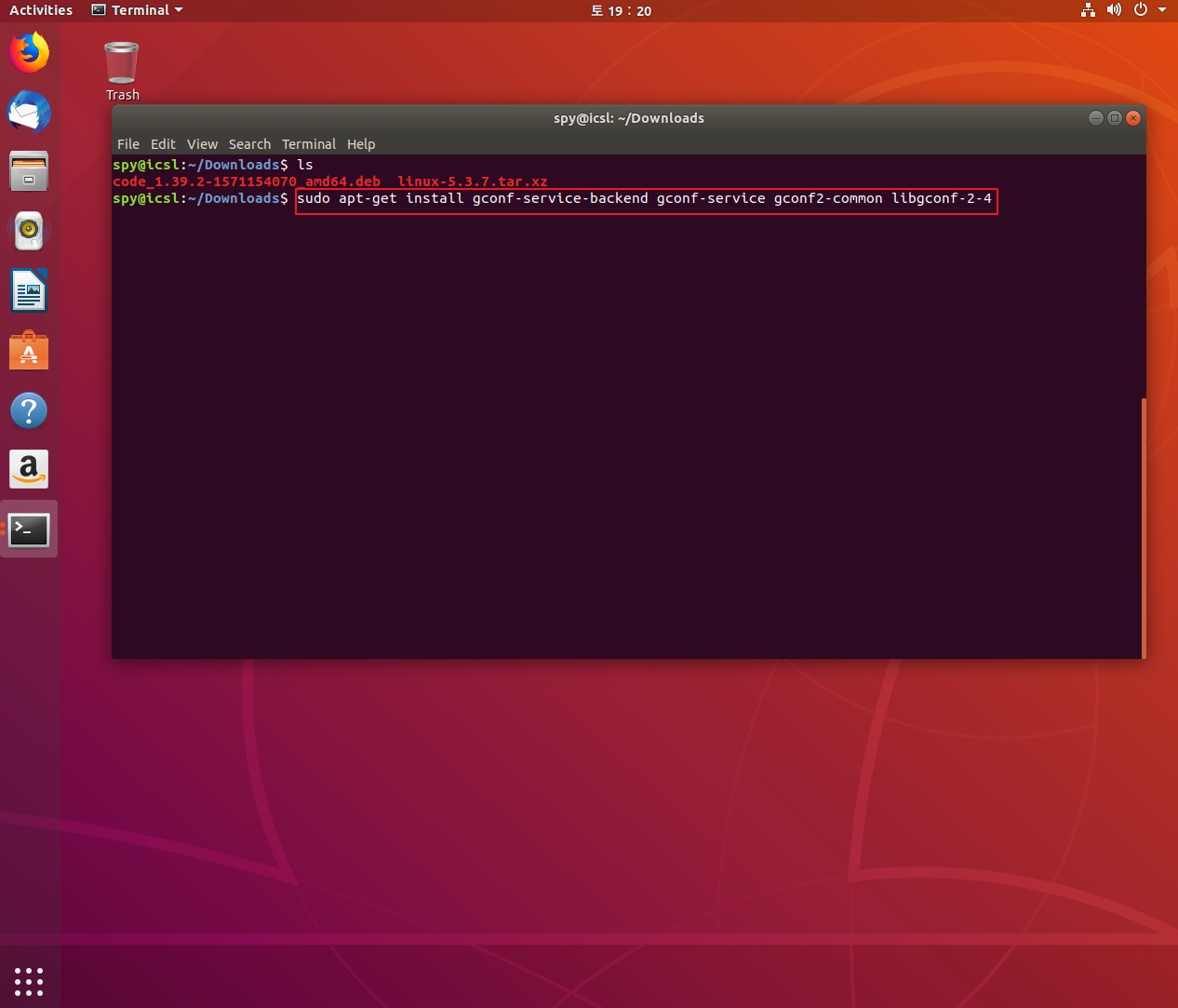
Task: Click the first prompt line with ls
Action: coord(213,165)
